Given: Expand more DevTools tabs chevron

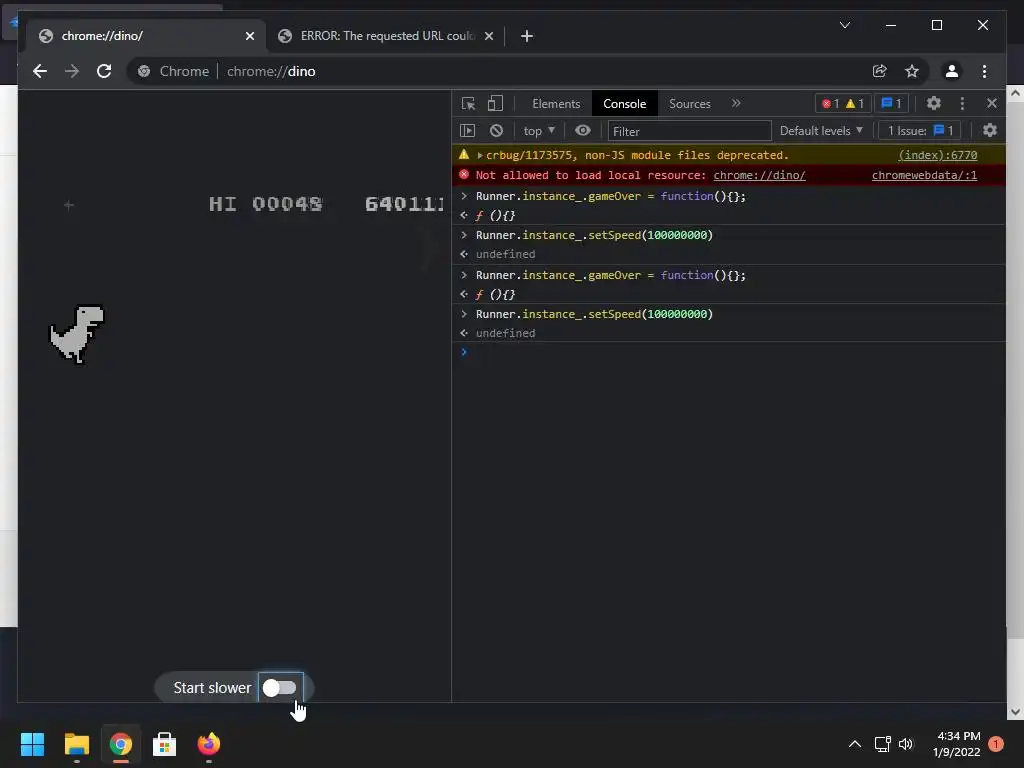Looking at the screenshot, I should coord(736,103).
